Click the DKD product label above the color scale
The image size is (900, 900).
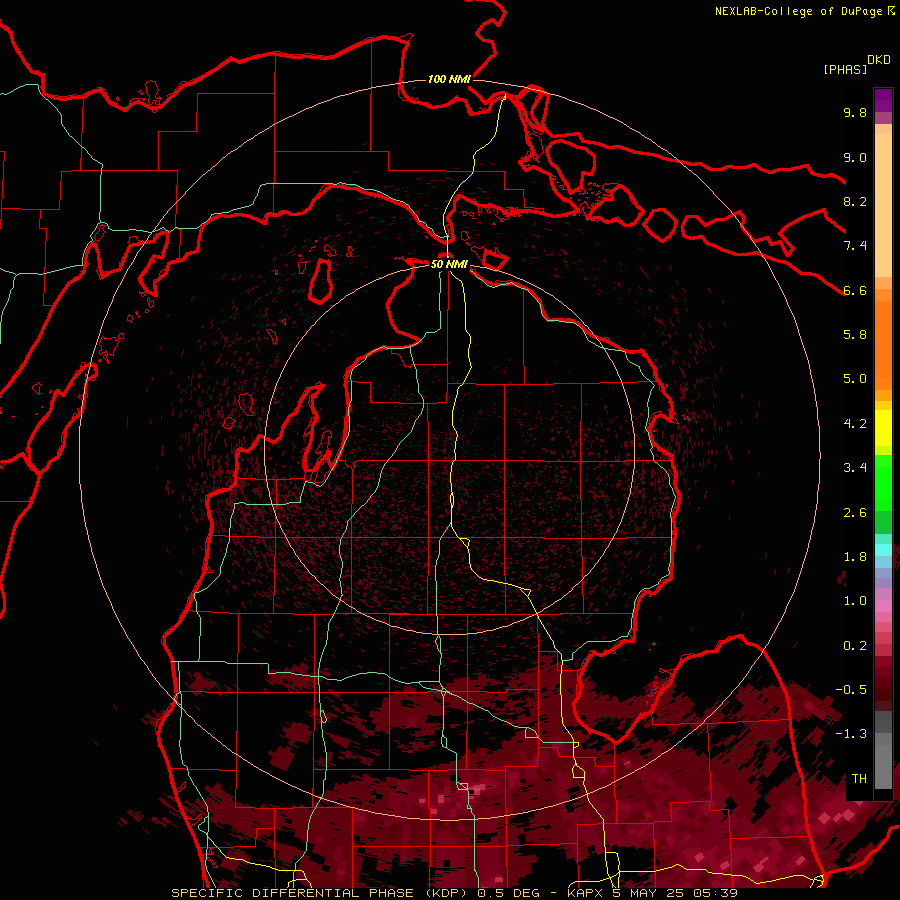[x=878, y=60]
